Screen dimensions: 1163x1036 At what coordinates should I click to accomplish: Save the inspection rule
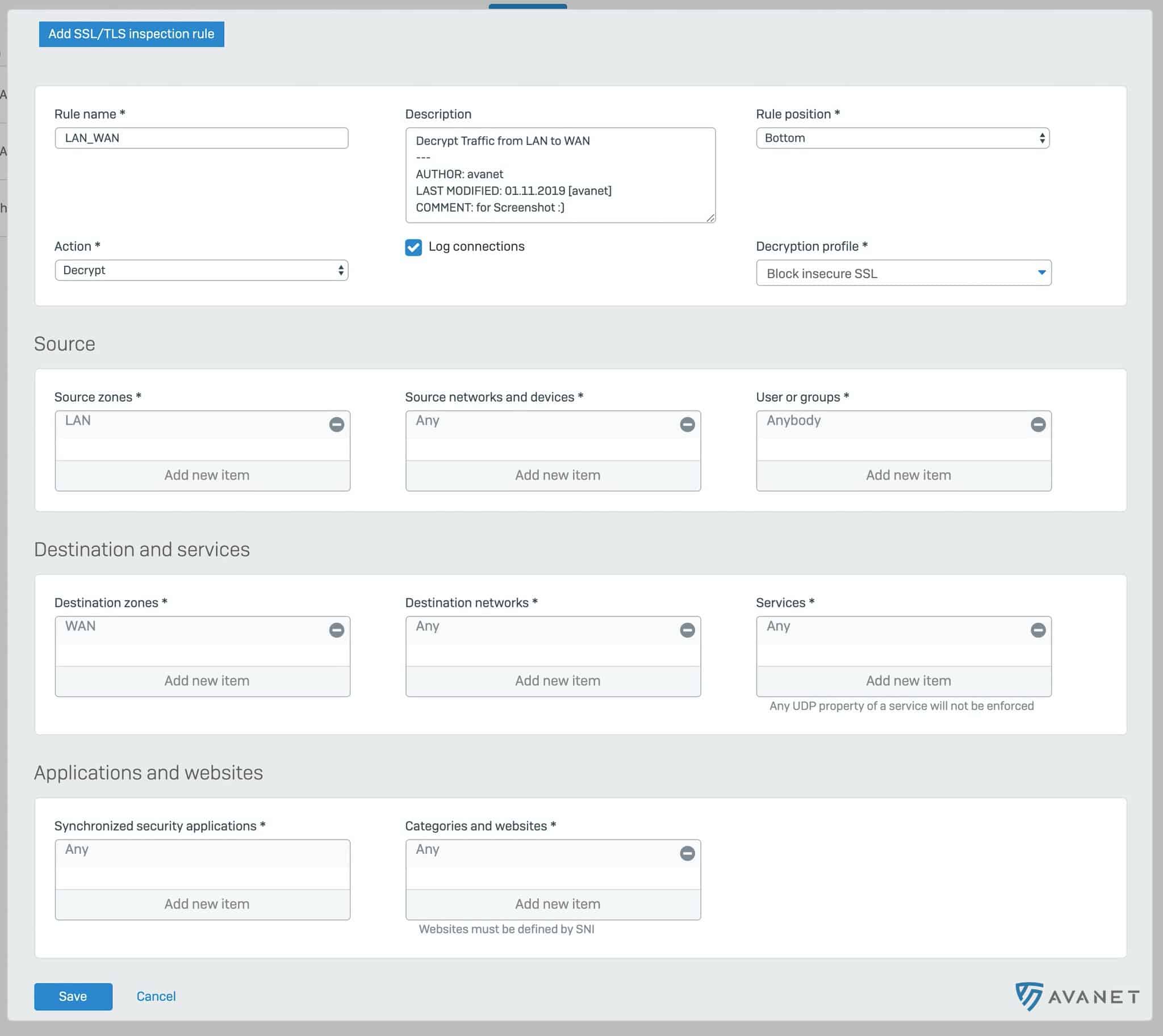coord(73,997)
